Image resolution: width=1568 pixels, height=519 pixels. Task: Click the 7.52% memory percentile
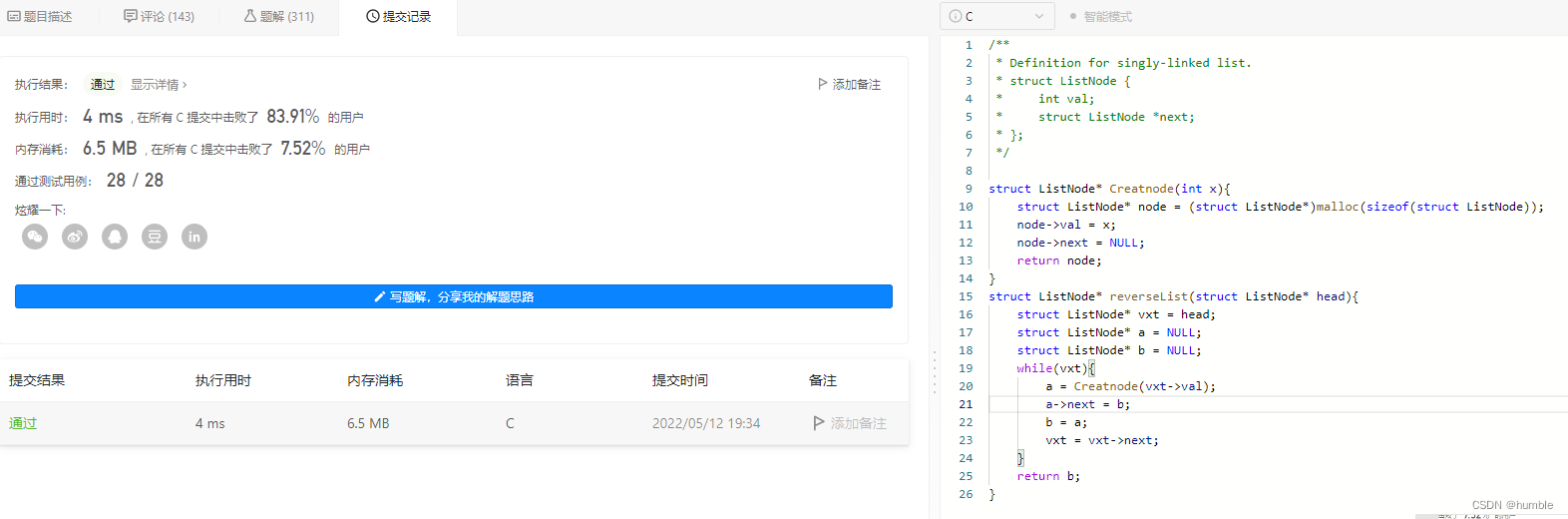(303, 148)
